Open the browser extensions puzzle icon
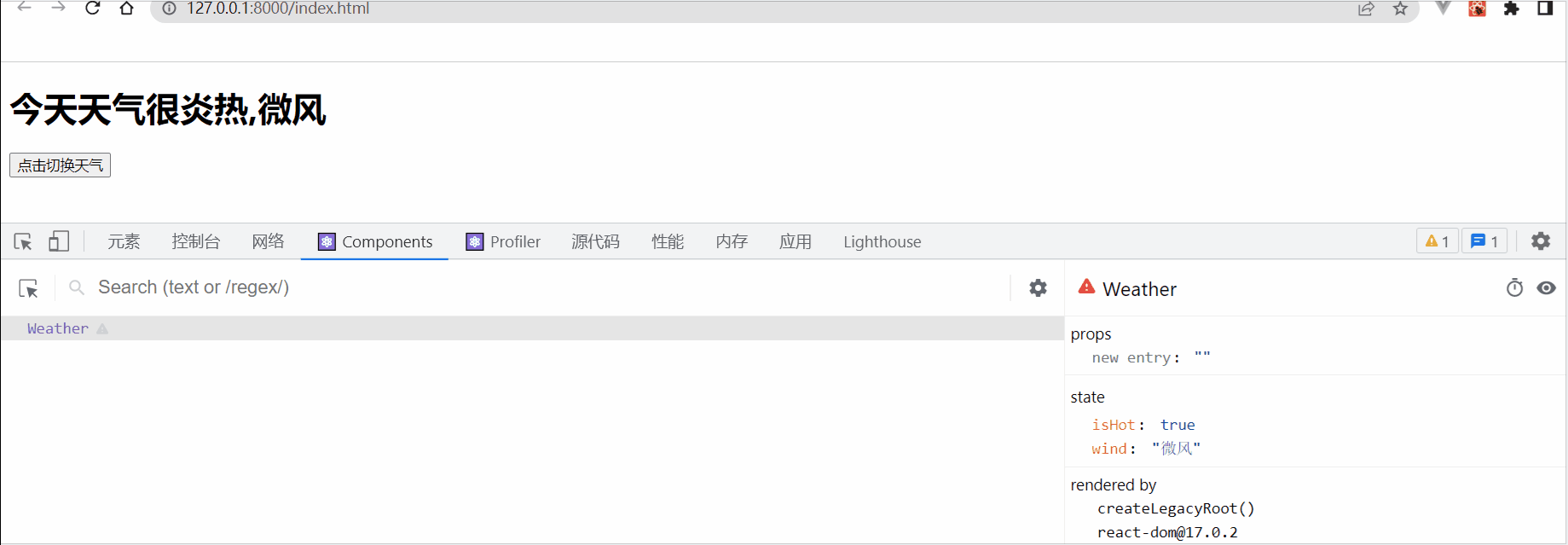Screen dimensions: 1568x545 click(x=1511, y=9)
